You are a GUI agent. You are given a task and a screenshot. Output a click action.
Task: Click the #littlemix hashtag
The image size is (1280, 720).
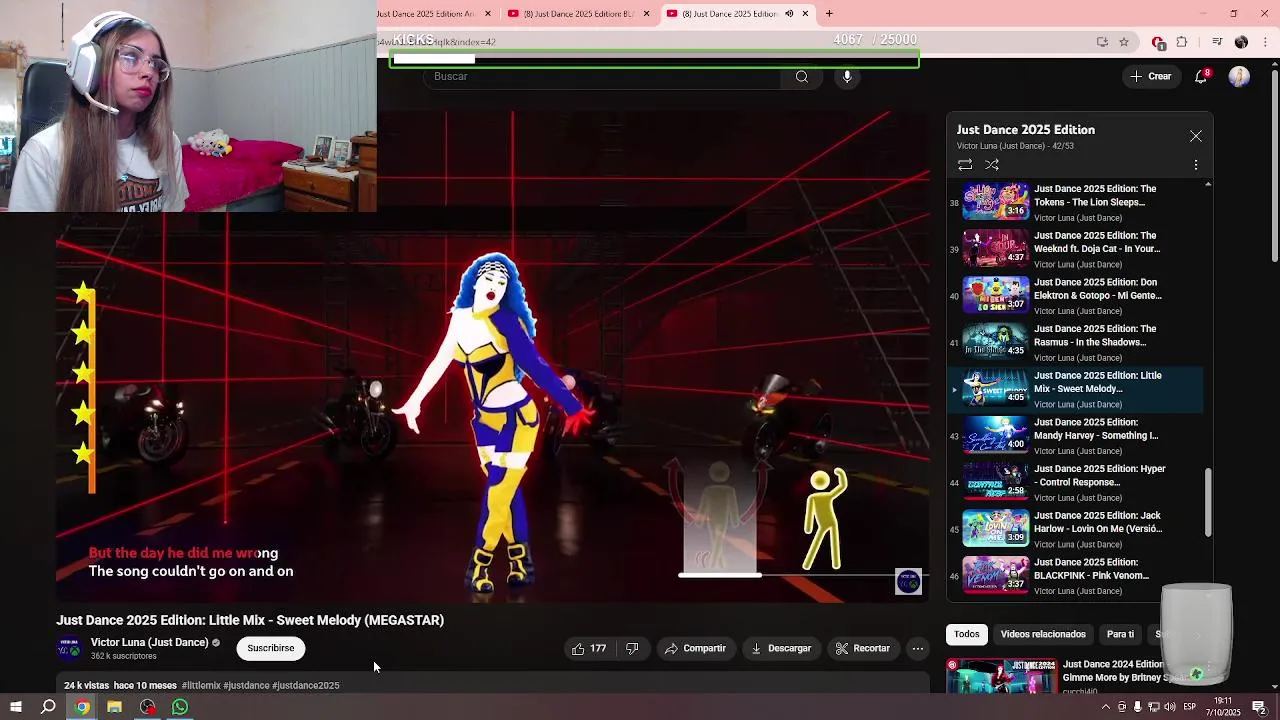(201, 685)
